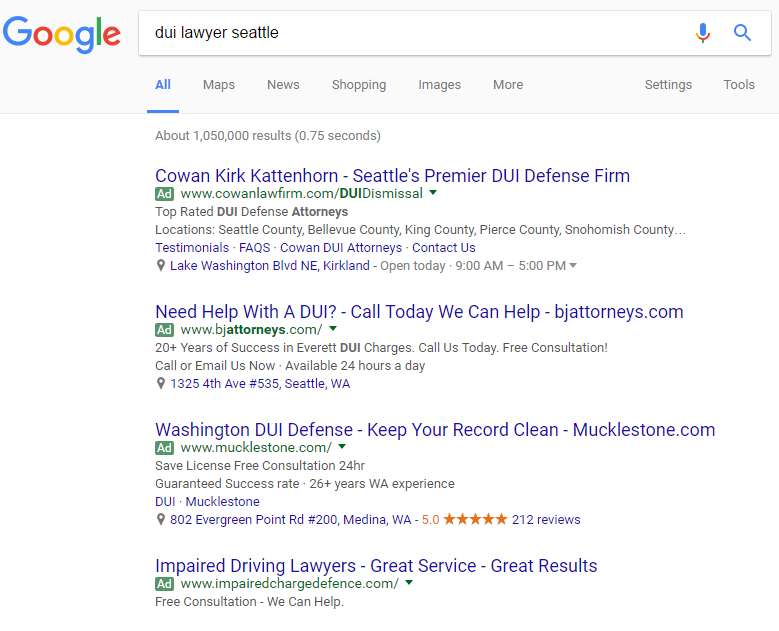Click the map pin beside 802 Evergreen Point Rd
Viewport: 779px width, 631px height.
pos(161,520)
